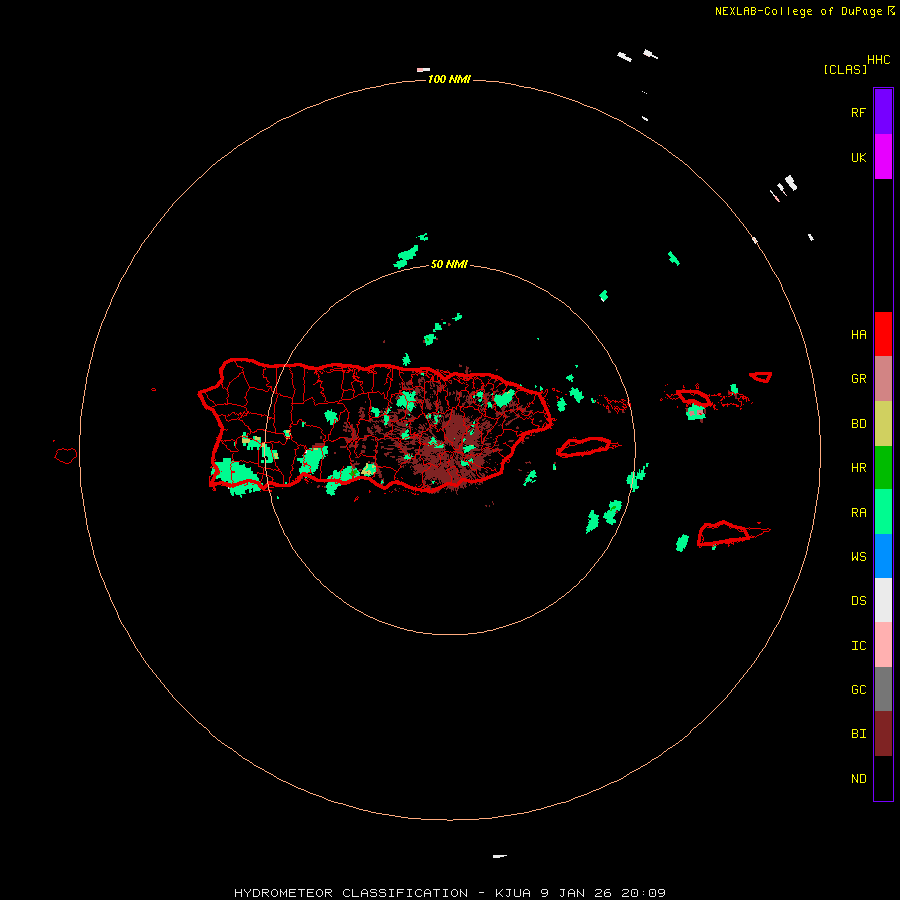Click the 'IC' legend label
Screen dimensions: 900x900
(x=858, y=646)
